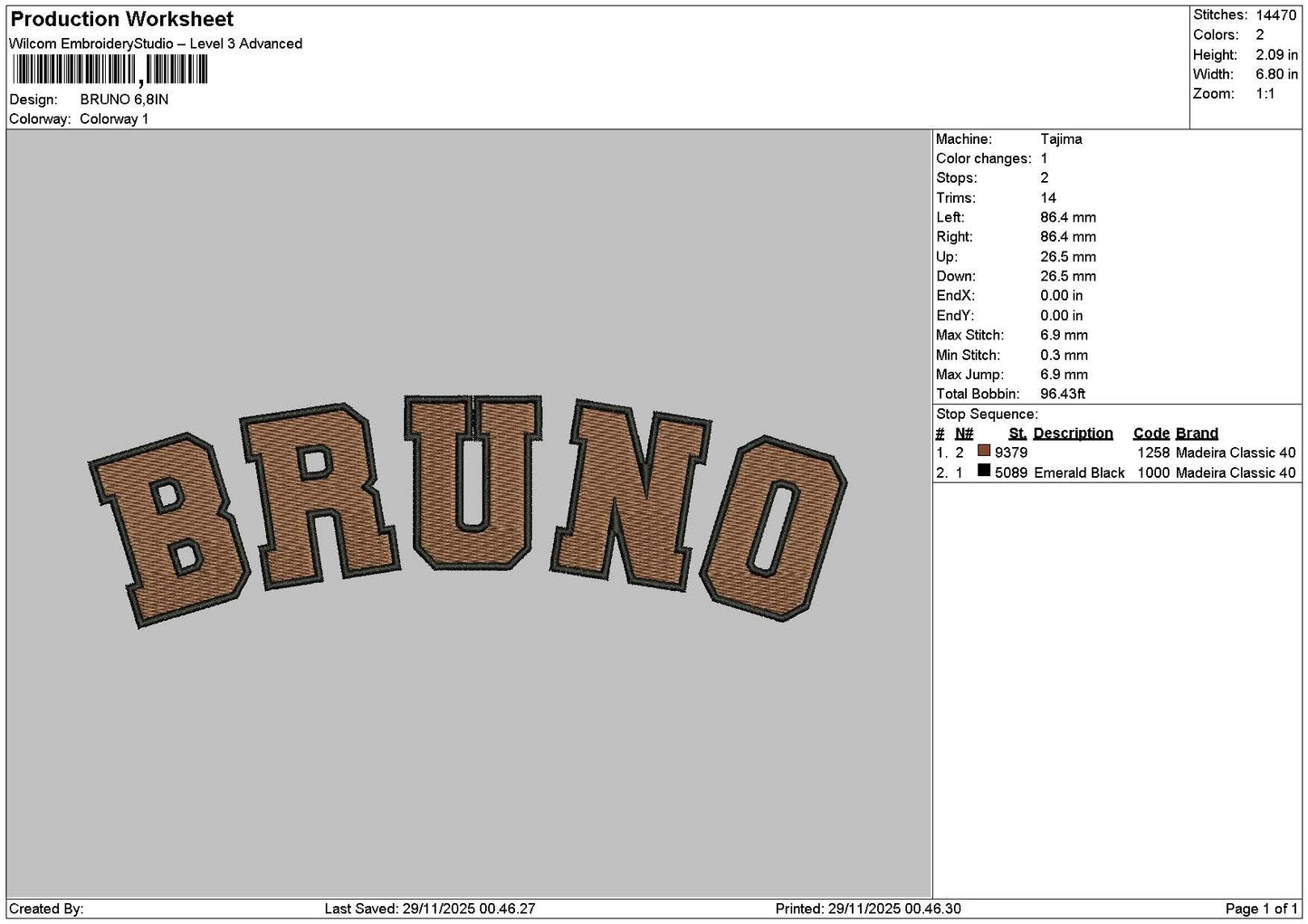Click the 'EndX:' label
This screenshot has height=924, width=1308.
point(955,296)
